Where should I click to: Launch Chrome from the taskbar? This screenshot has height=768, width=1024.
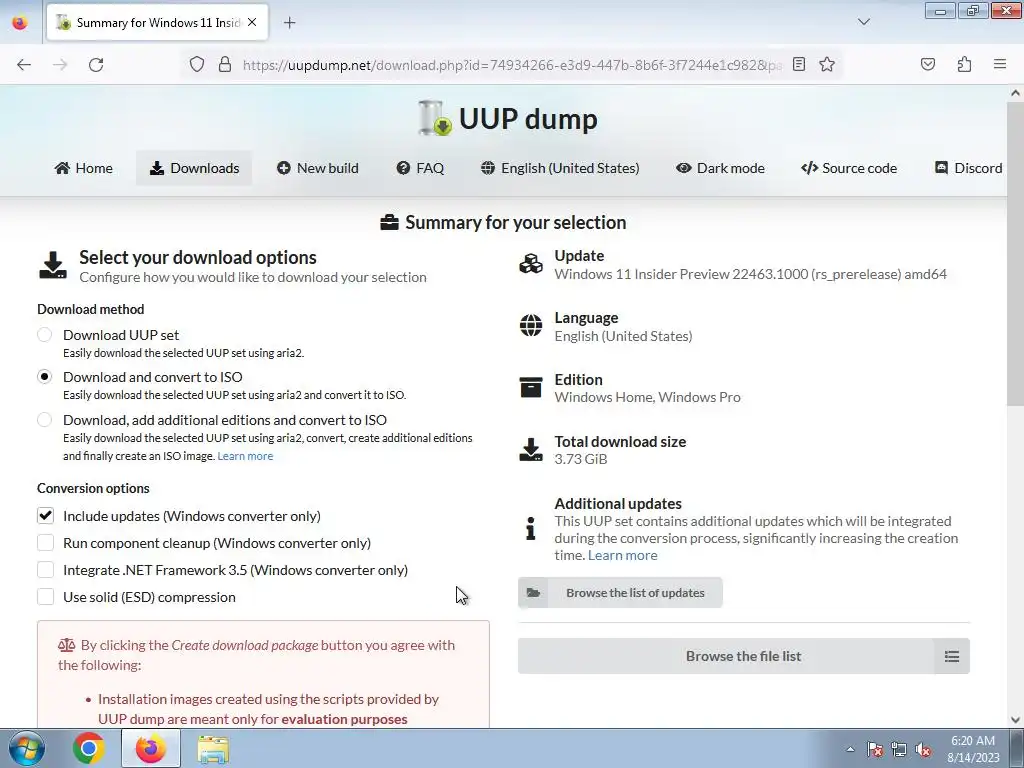coord(89,748)
